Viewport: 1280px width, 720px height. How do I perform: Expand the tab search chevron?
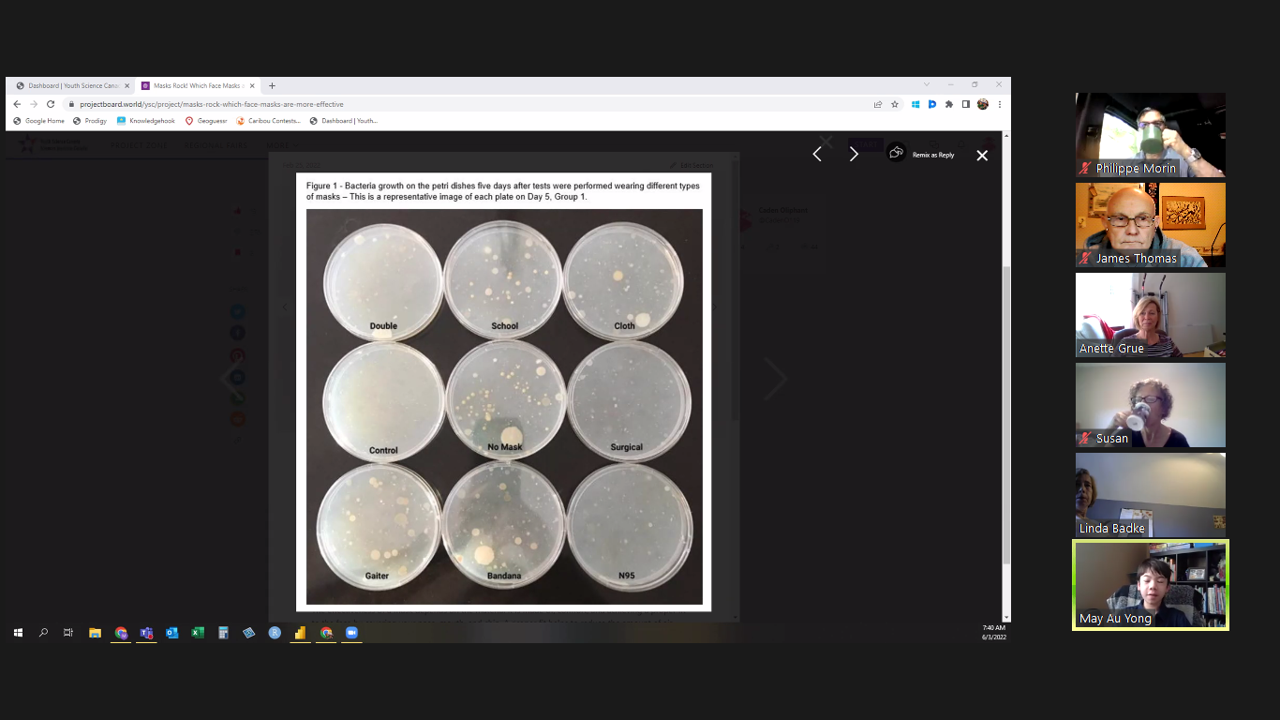(x=927, y=85)
